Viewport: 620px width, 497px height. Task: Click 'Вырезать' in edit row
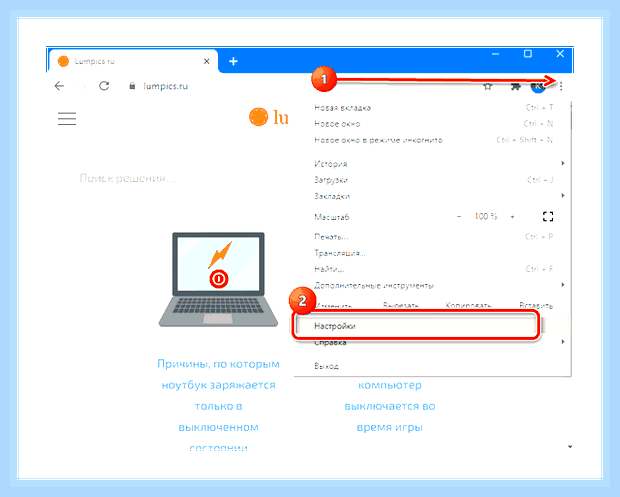[x=401, y=306]
